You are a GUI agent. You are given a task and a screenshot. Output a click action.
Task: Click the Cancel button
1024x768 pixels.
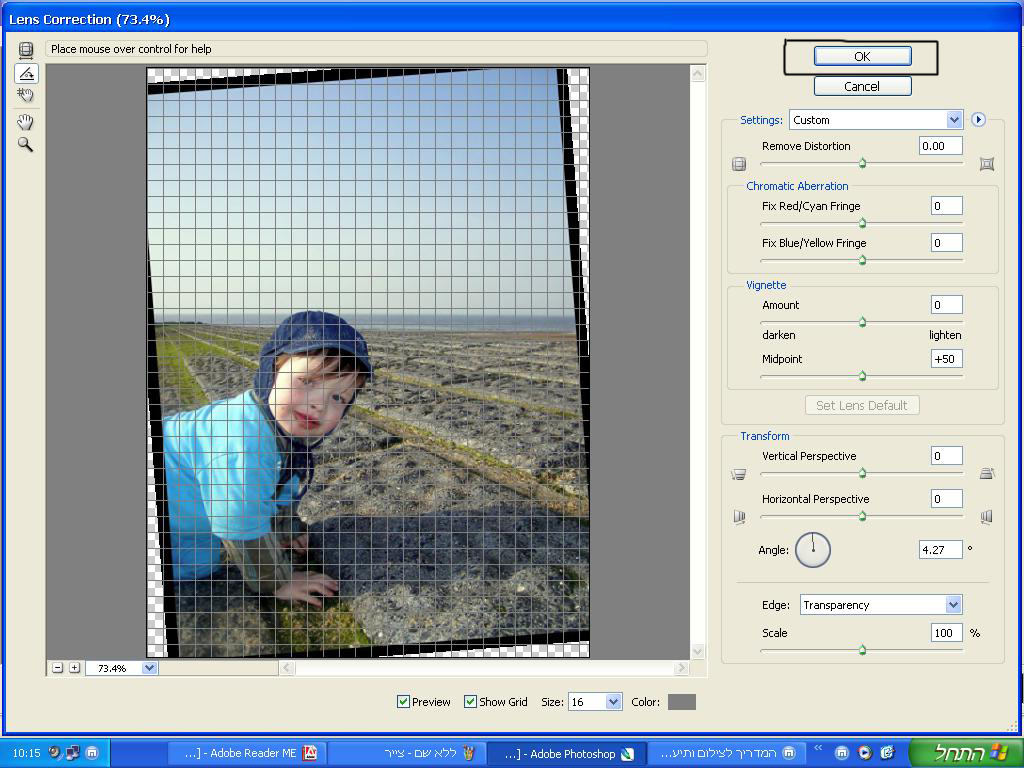click(x=862, y=86)
